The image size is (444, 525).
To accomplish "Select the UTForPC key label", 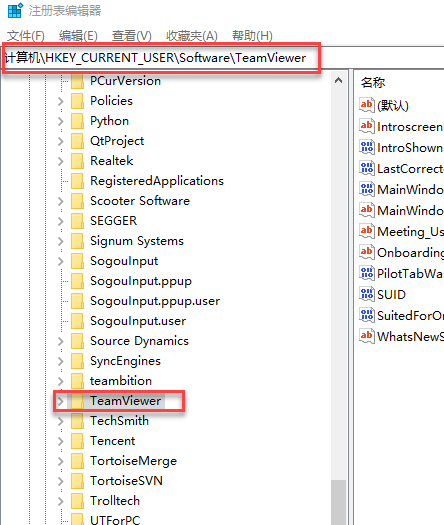I will (115, 520).
